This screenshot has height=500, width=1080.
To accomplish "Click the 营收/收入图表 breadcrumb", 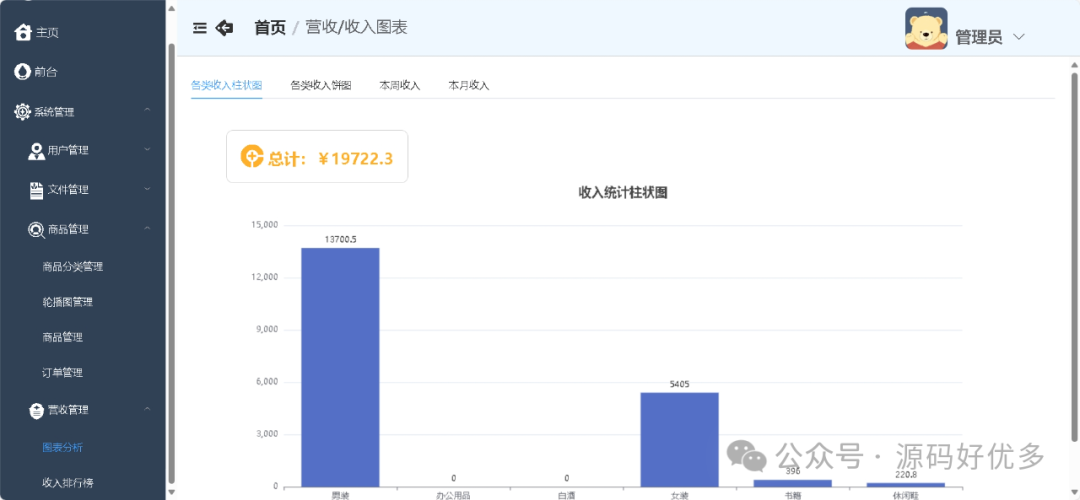I will (356, 28).
